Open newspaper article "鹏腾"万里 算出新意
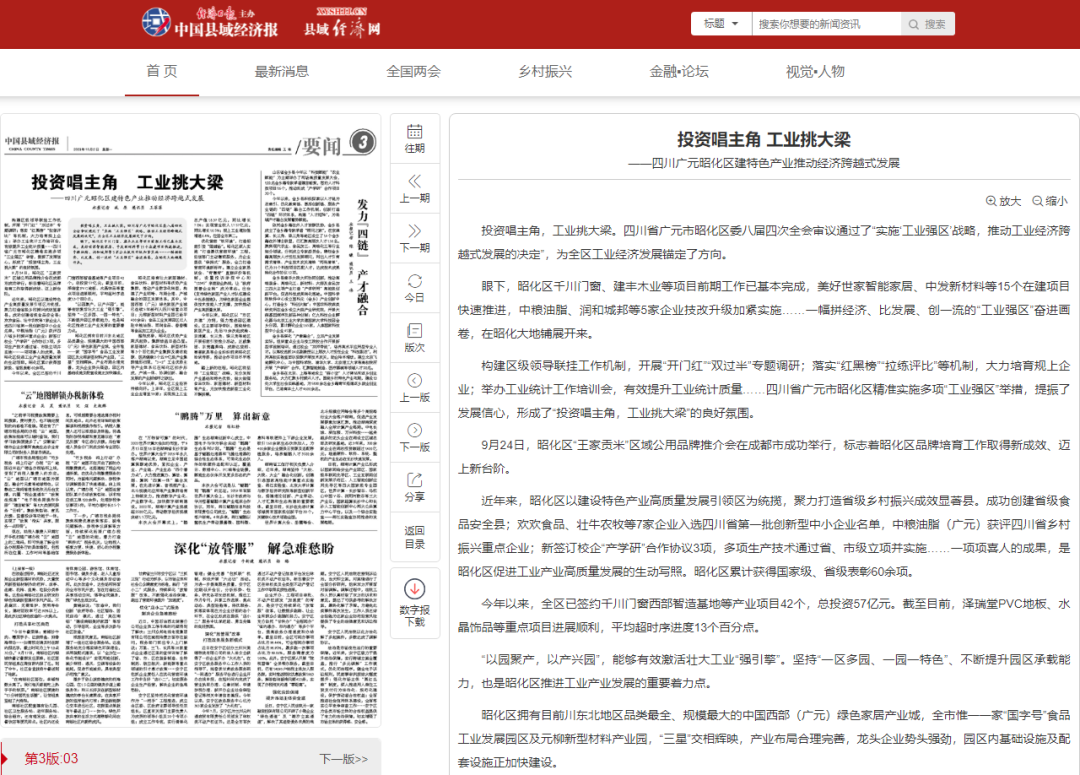The image size is (1080, 775). [x=224, y=416]
